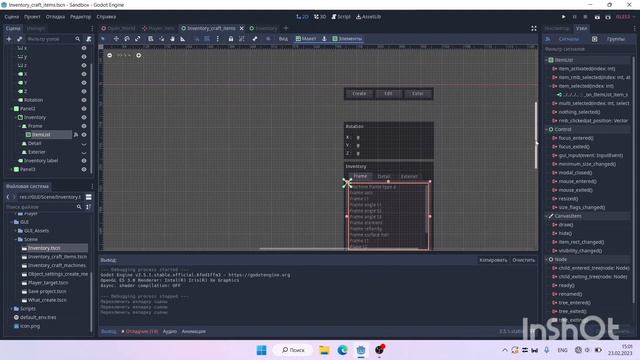Open AssetLib workspace
This screenshot has width=640, height=360.
coord(368,17)
